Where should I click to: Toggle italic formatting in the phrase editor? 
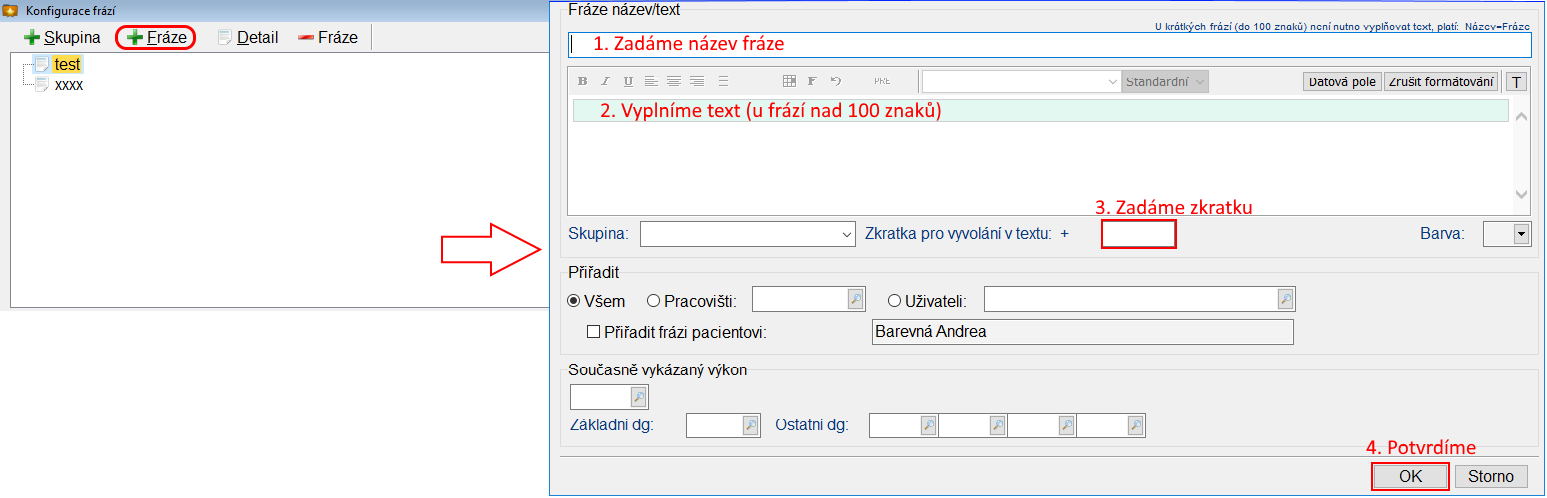605,82
